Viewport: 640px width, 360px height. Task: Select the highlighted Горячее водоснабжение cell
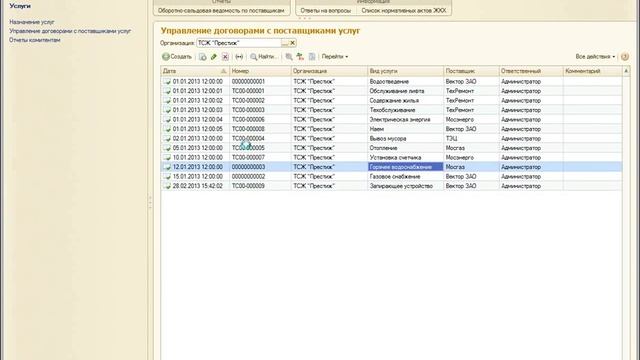tap(405, 167)
